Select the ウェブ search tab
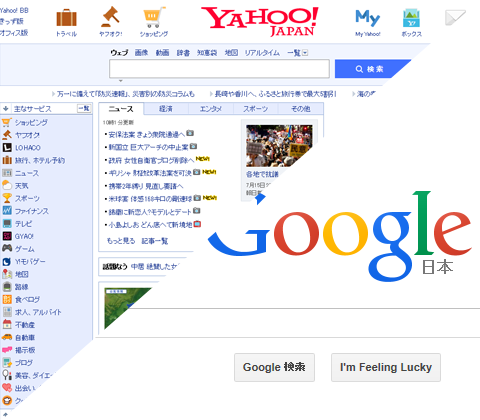 coord(119,53)
